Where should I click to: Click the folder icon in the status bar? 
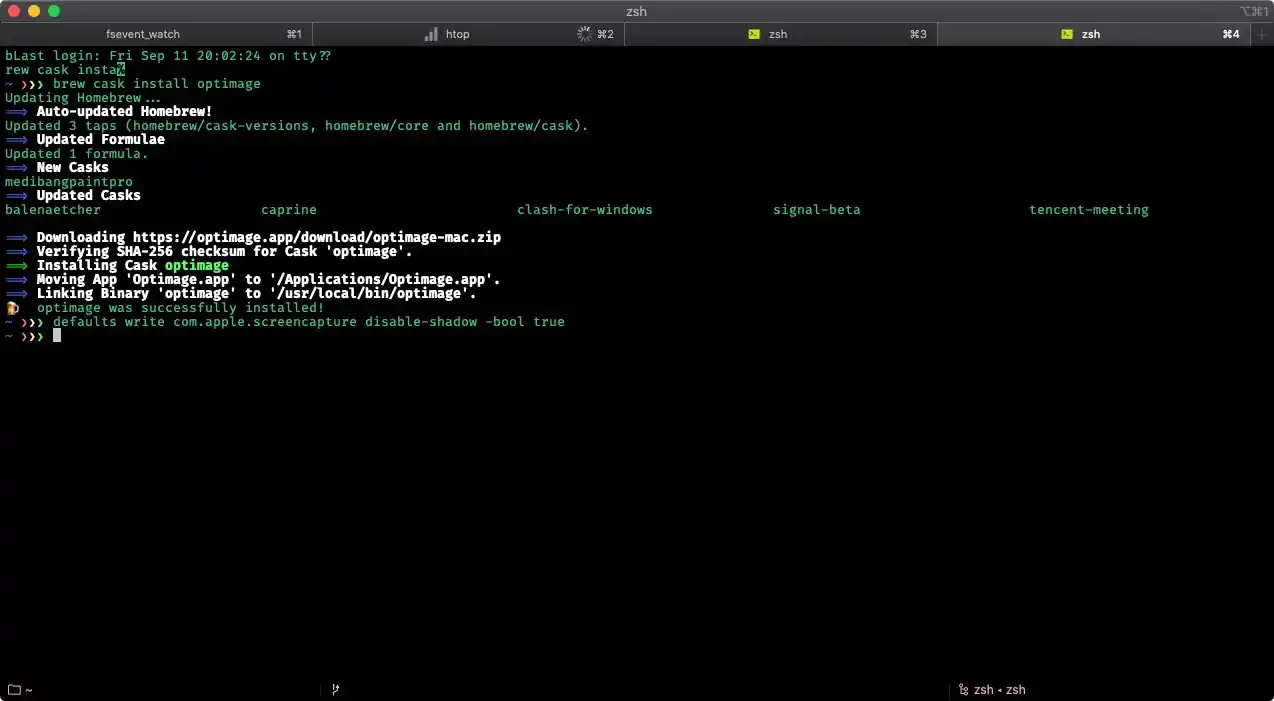tap(12, 689)
